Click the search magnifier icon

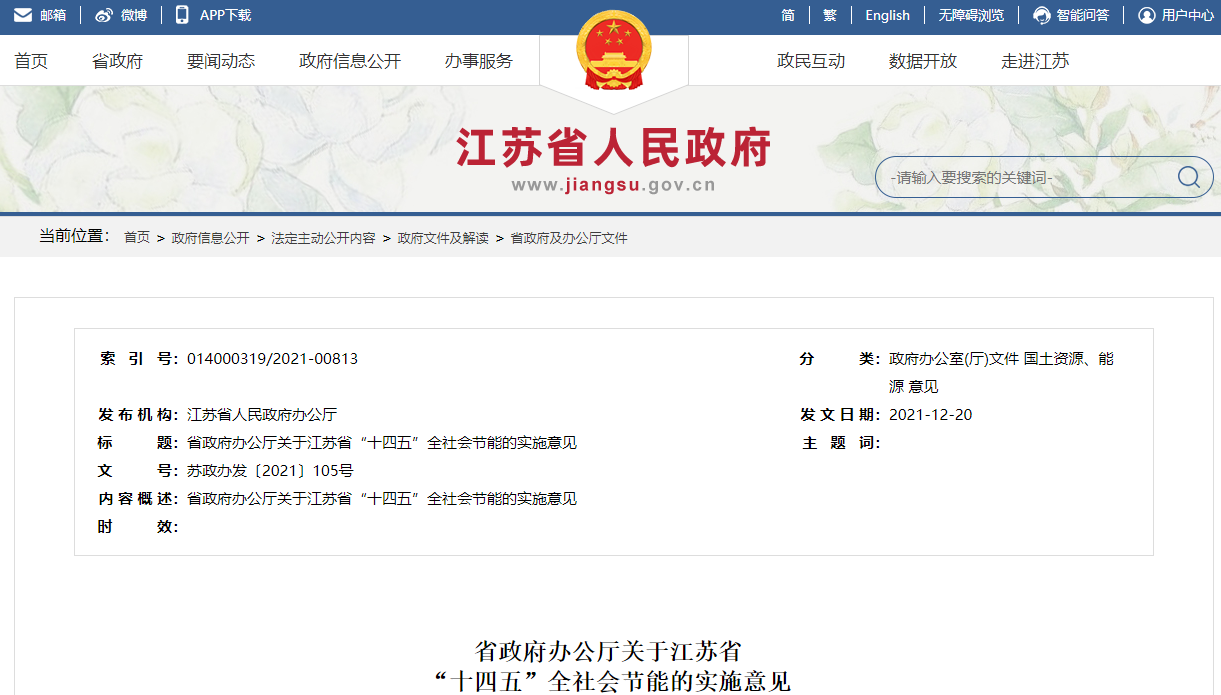(1188, 177)
